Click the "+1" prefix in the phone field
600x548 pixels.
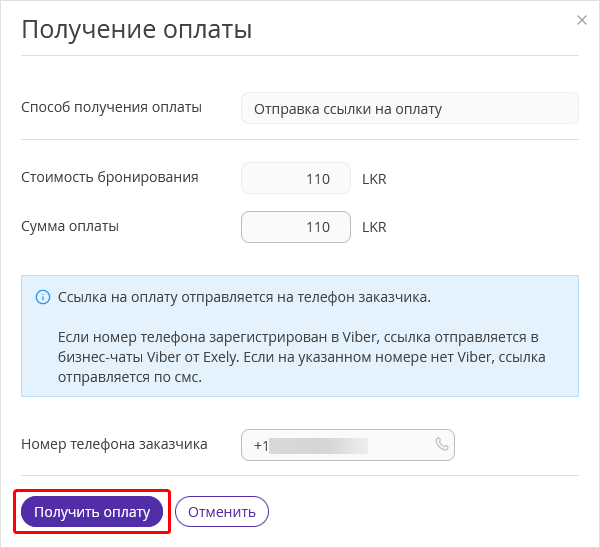point(261,445)
